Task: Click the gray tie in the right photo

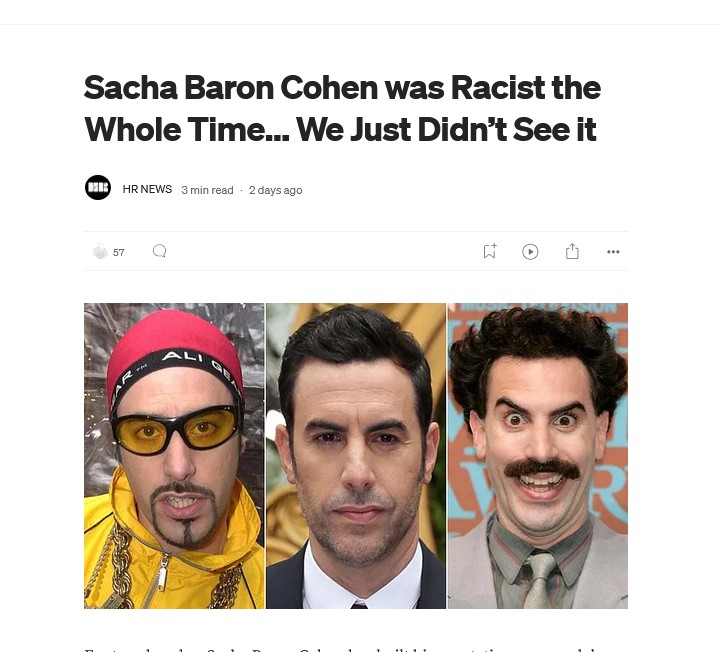Action: point(540,580)
